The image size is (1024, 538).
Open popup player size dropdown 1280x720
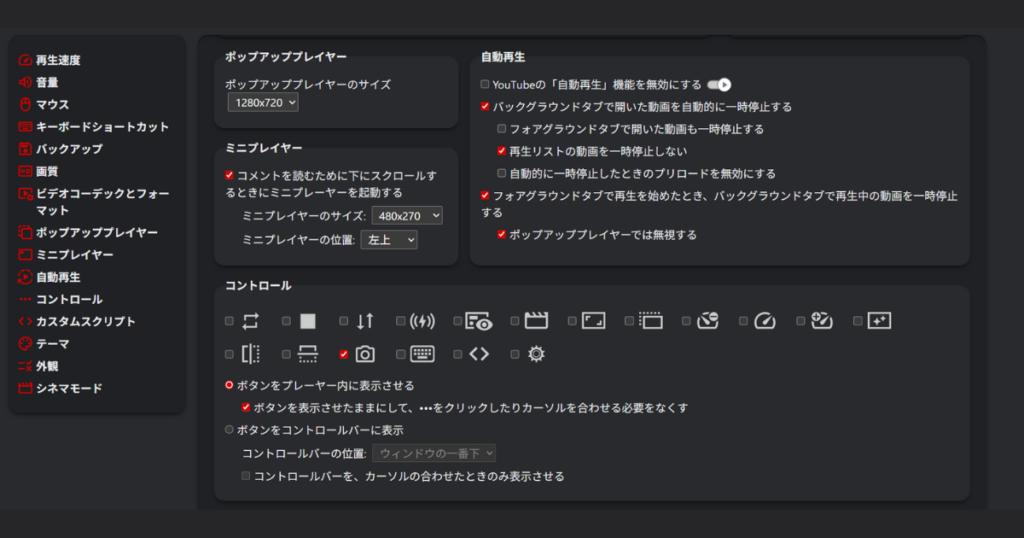262,102
